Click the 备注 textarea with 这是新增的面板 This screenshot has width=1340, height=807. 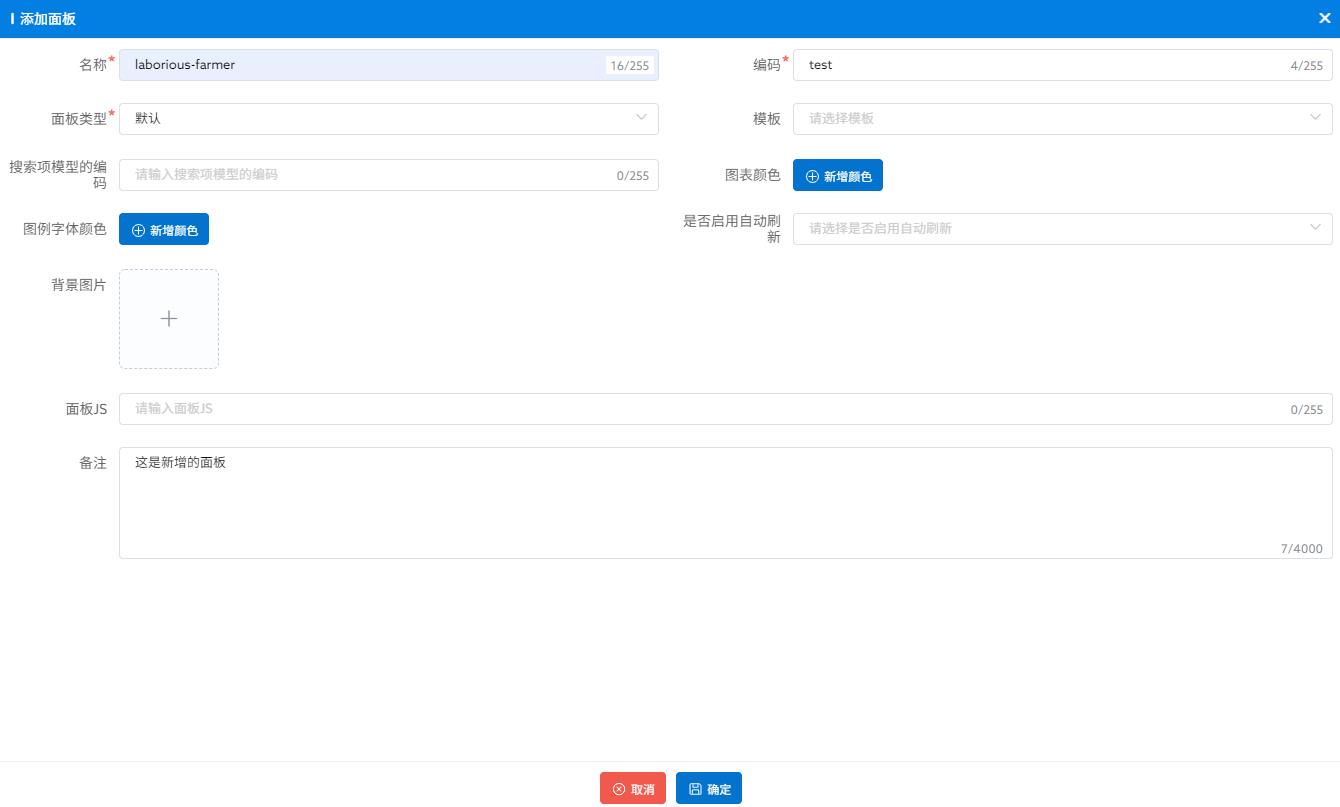(725, 503)
